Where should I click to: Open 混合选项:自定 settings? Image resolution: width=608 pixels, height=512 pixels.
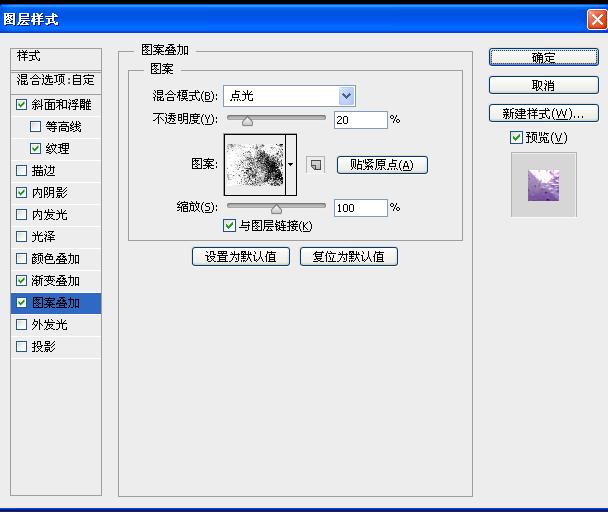56,80
